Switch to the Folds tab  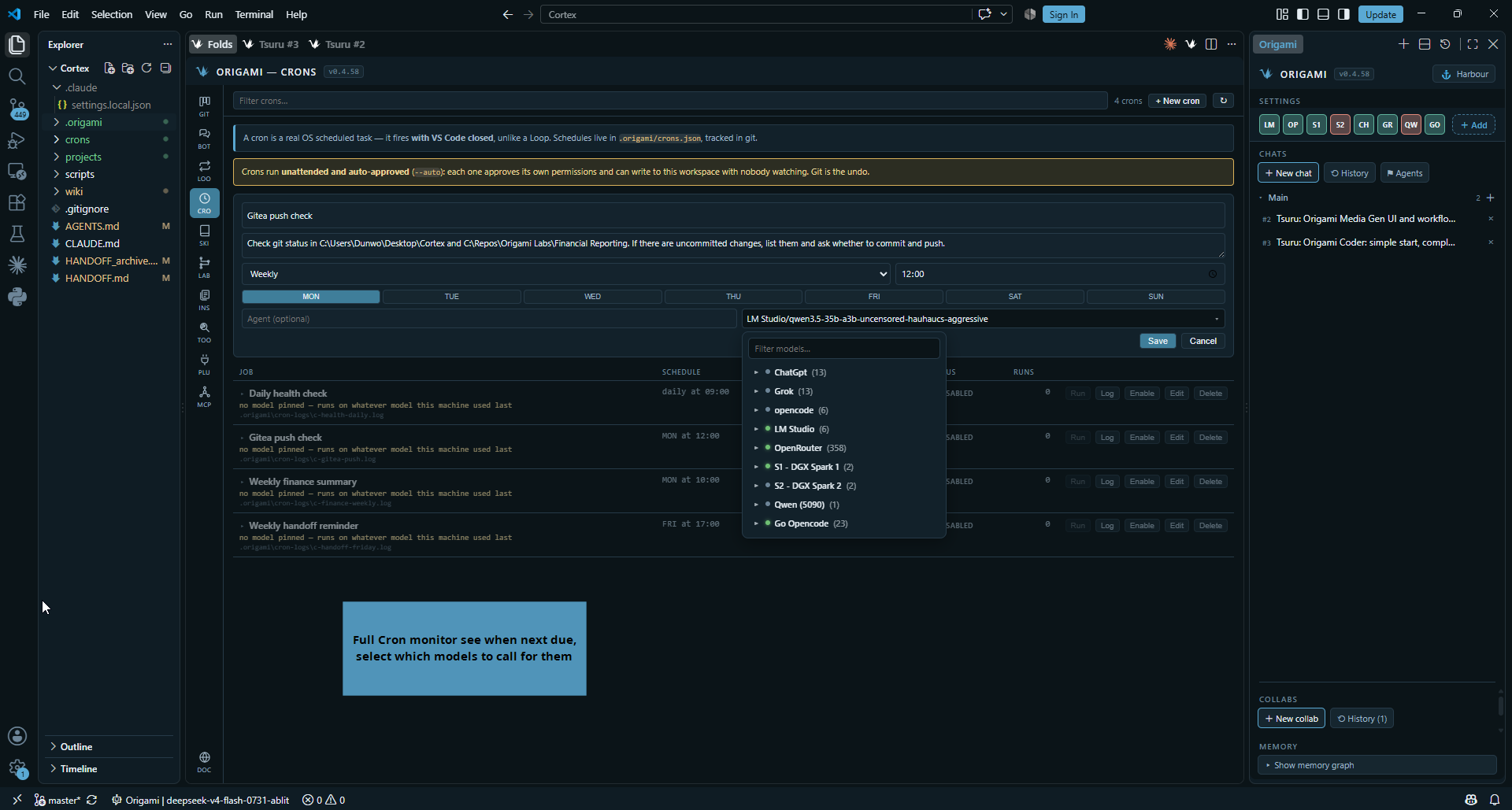coord(213,44)
